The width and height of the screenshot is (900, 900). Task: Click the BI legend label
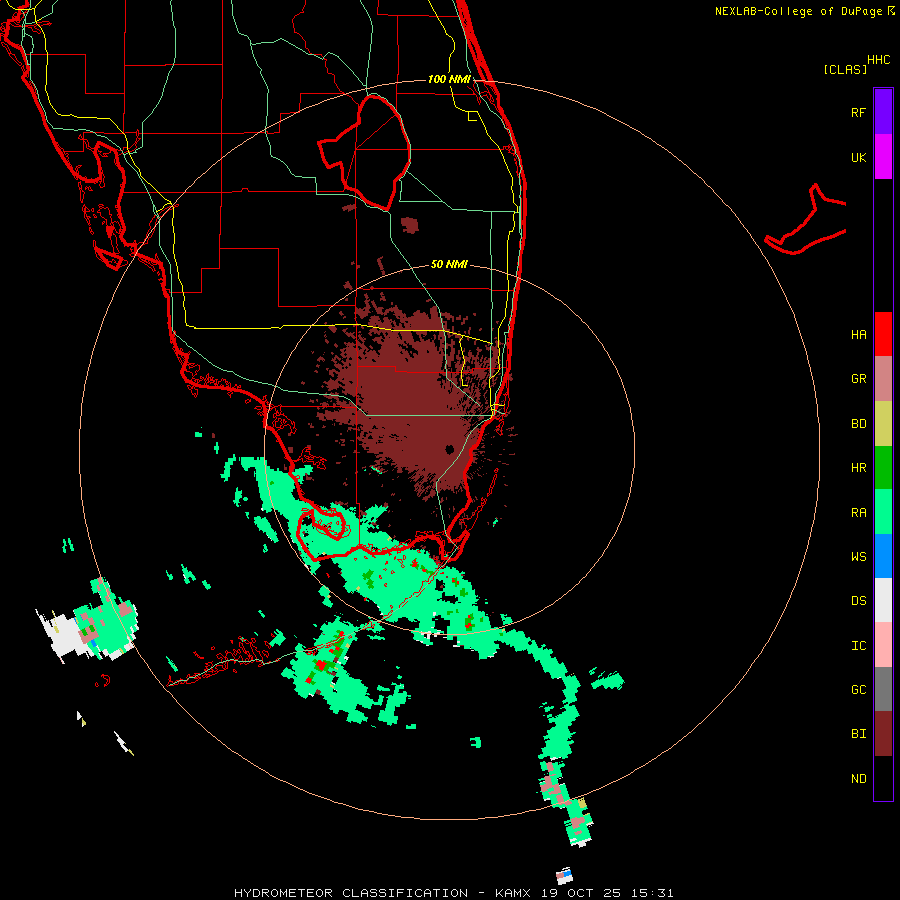point(858,734)
